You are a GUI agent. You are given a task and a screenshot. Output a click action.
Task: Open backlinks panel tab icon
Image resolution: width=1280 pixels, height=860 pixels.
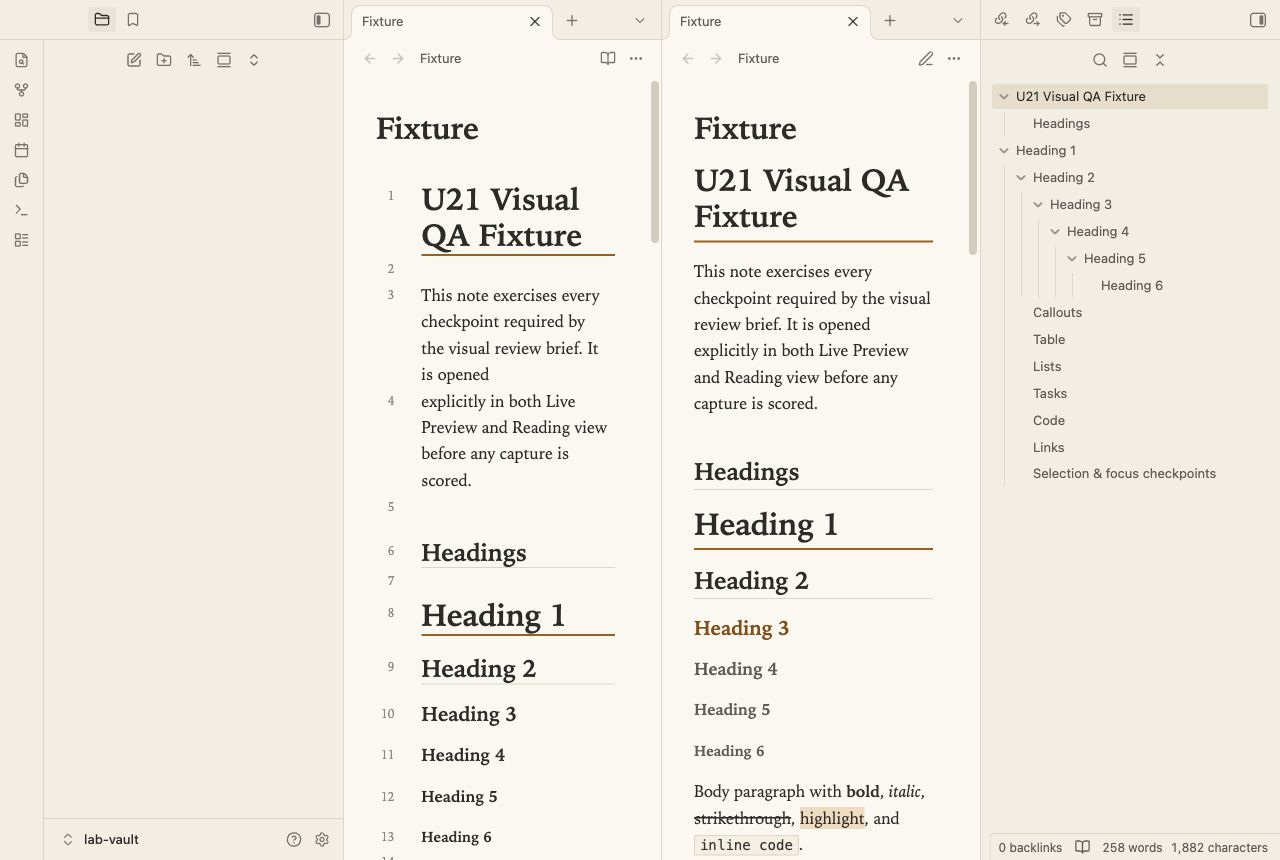pos(1002,20)
